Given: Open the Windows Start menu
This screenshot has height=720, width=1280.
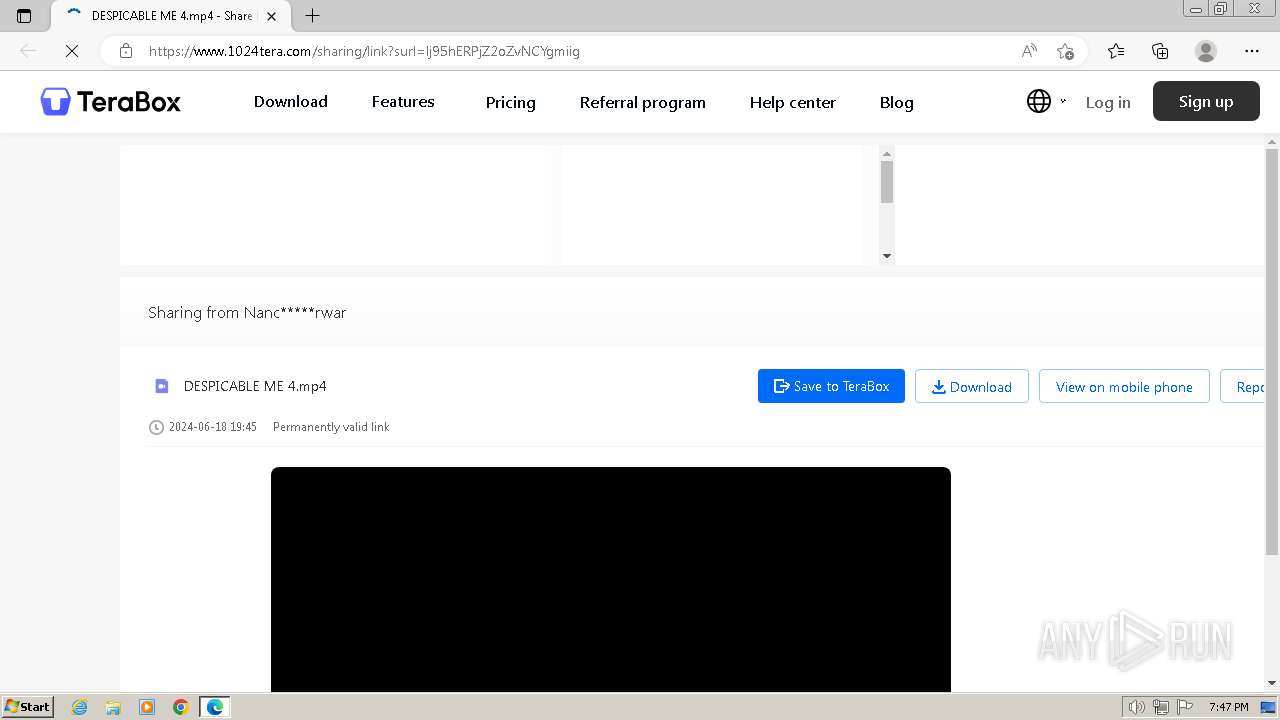Looking at the screenshot, I should point(28,707).
